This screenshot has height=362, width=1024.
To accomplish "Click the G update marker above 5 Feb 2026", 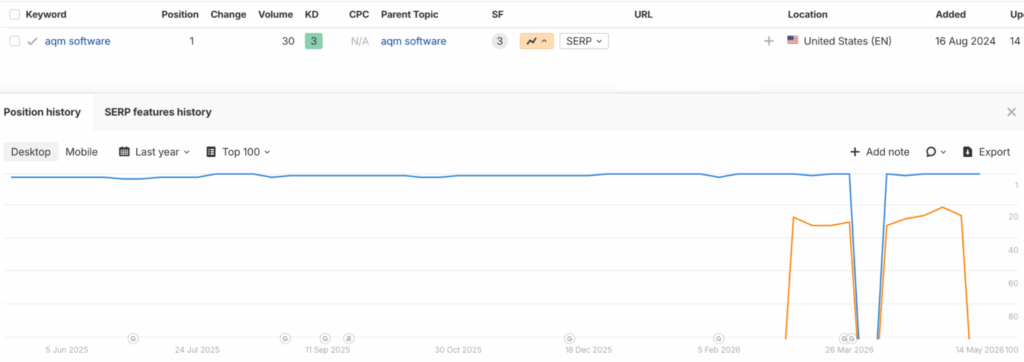I will 718,338.
